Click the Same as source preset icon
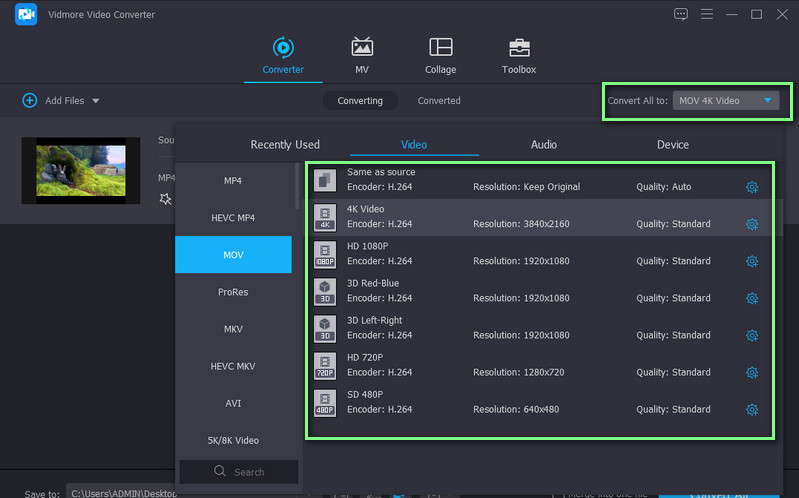Viewport: 799px width, 498px height. (325, 180)
